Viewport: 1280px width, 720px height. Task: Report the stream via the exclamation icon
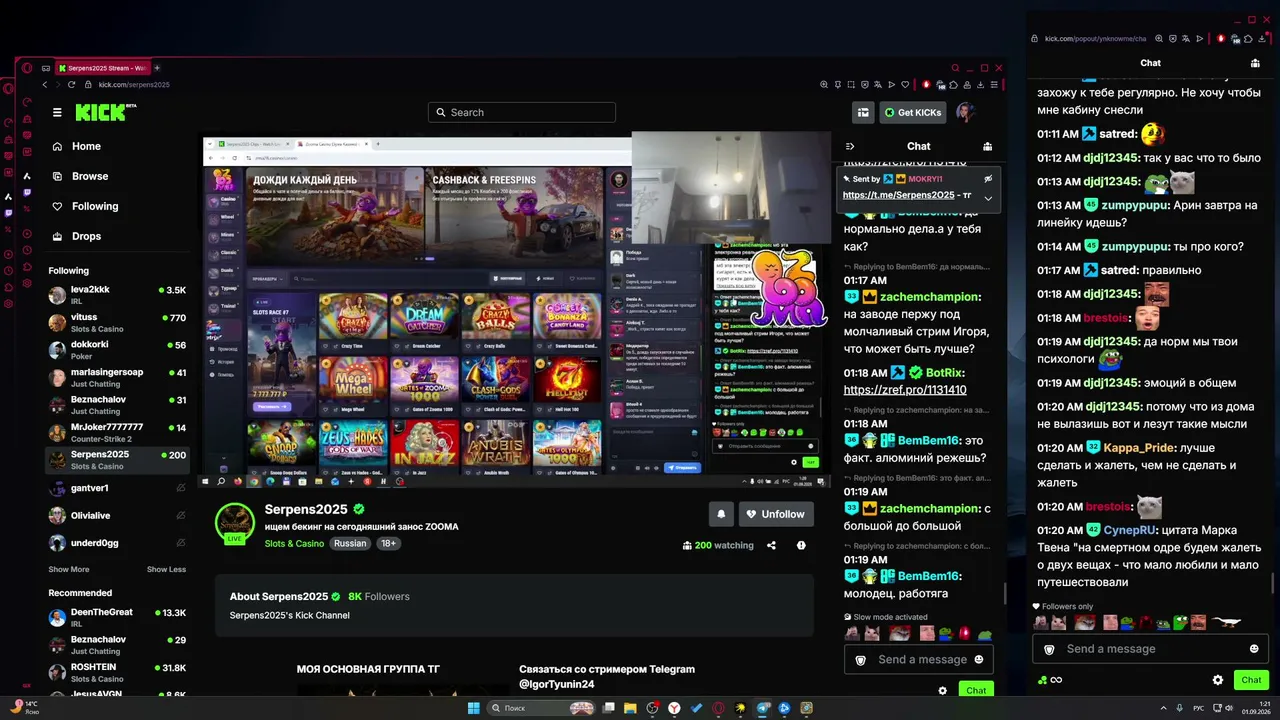[801, 545]
